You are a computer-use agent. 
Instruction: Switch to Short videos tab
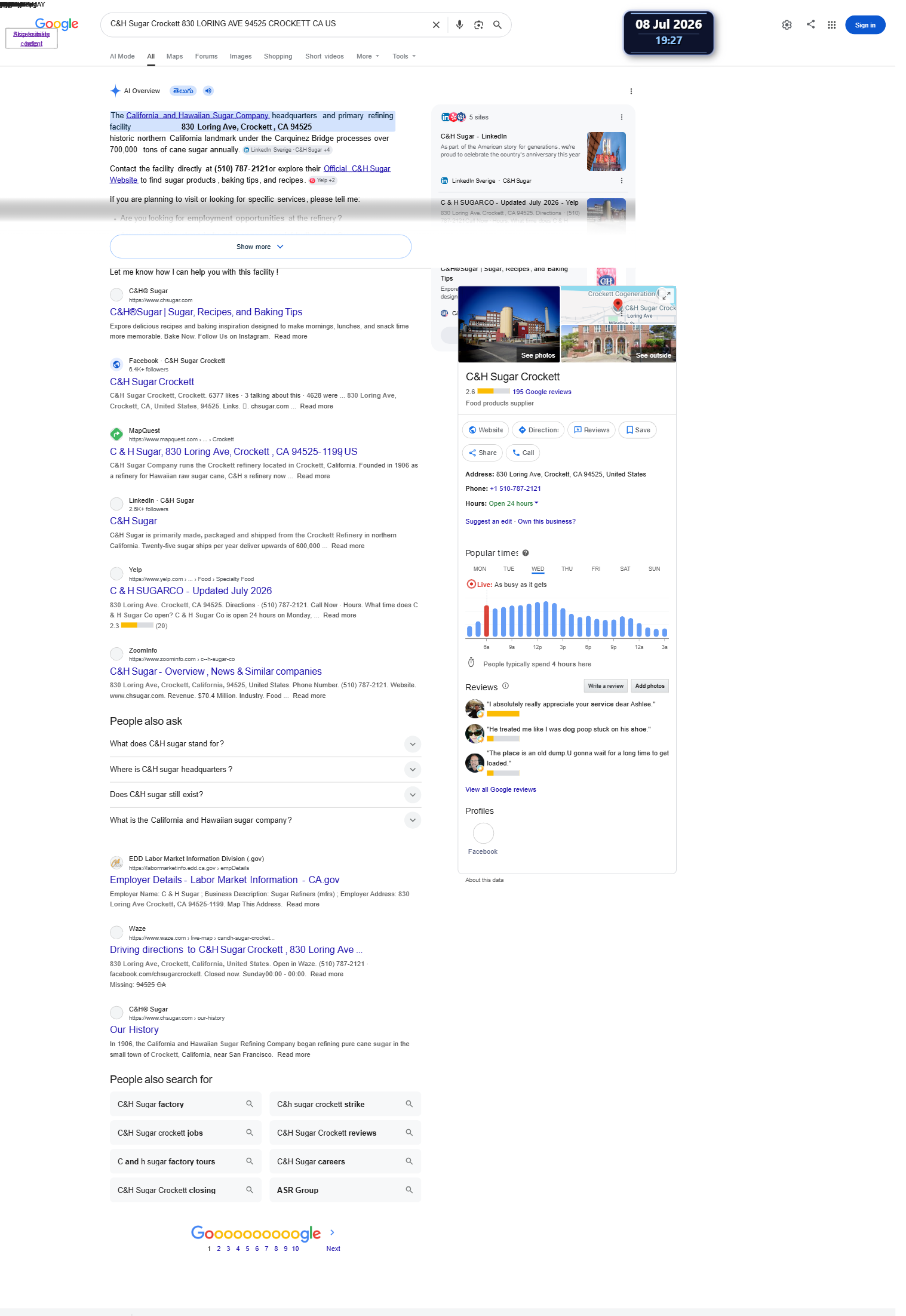324,57
